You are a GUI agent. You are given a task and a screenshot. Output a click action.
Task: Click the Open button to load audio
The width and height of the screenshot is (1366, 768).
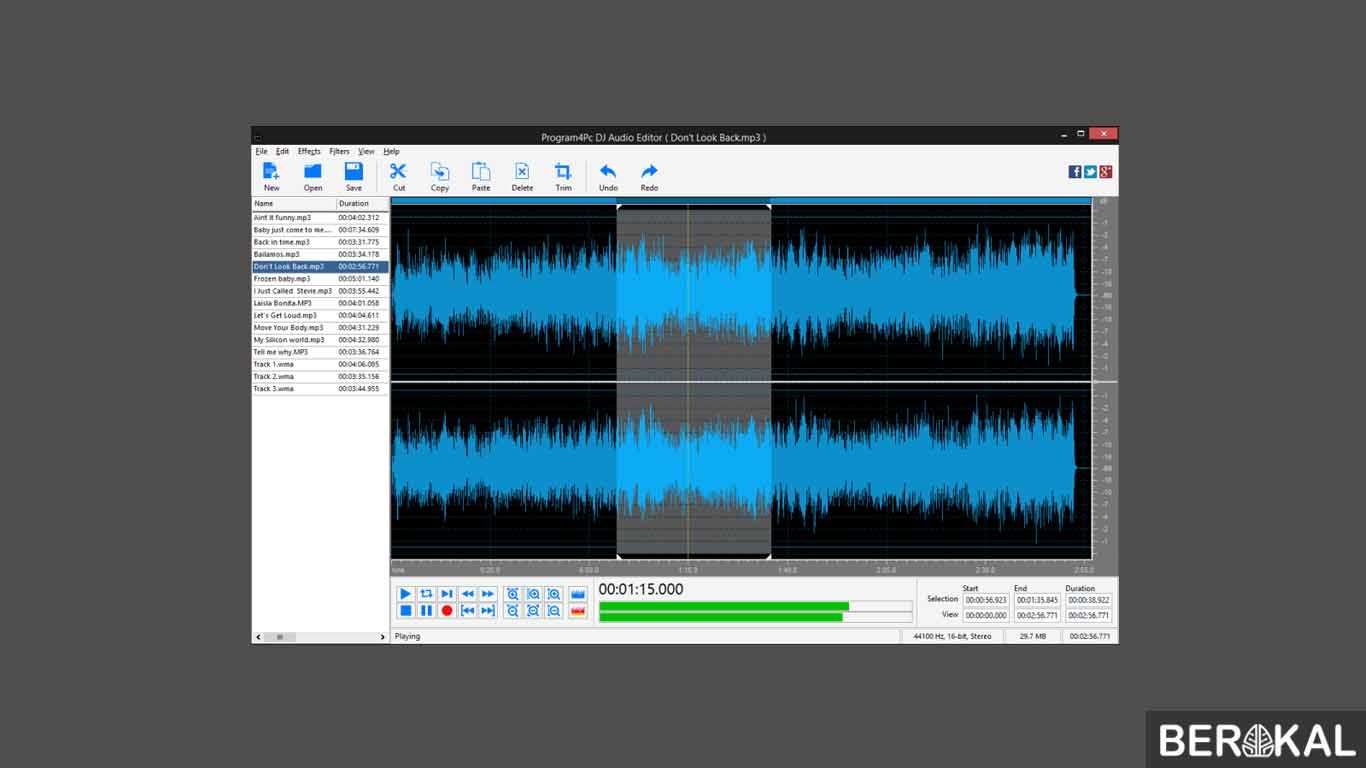click(x=312, y=175)
